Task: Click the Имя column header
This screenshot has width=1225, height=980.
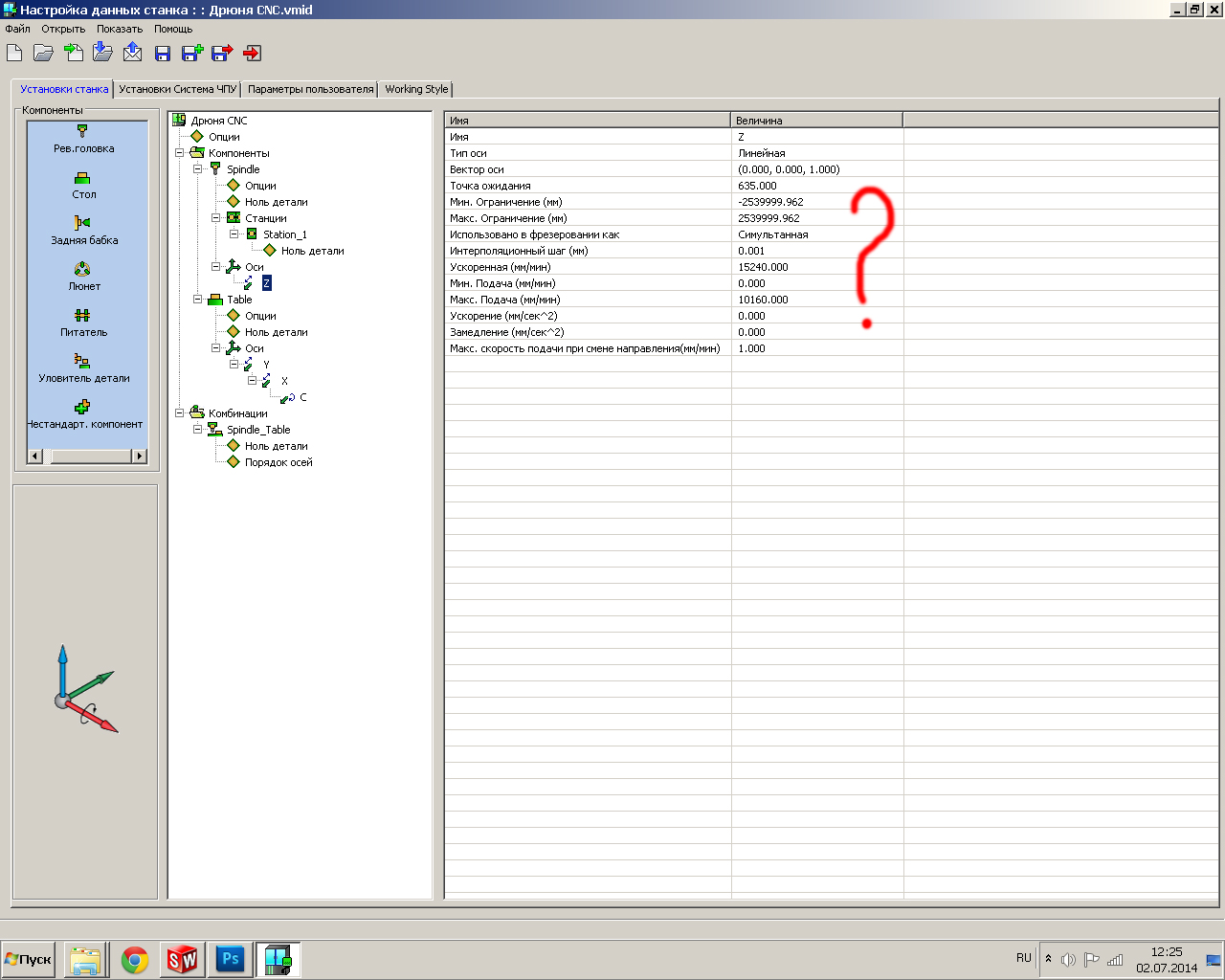Action: tap(588, 121)
